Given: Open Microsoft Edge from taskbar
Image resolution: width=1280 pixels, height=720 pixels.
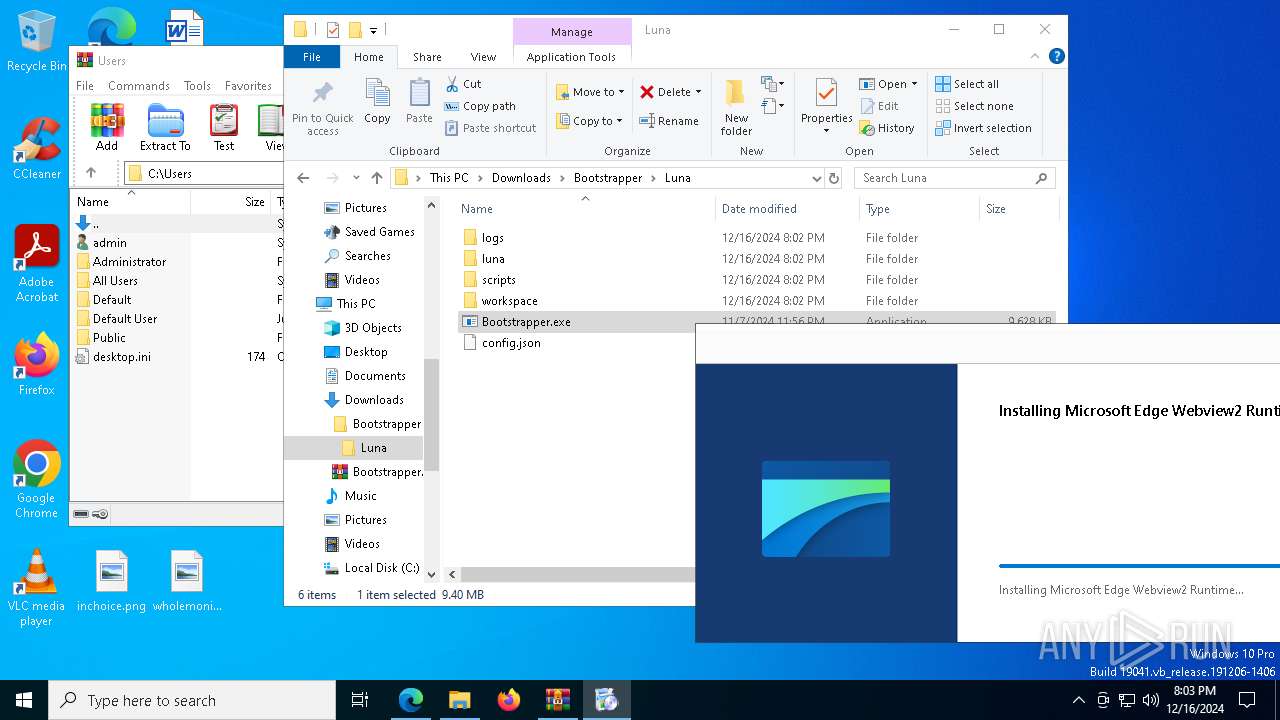Looking at the screenshot, I should 411,700.
